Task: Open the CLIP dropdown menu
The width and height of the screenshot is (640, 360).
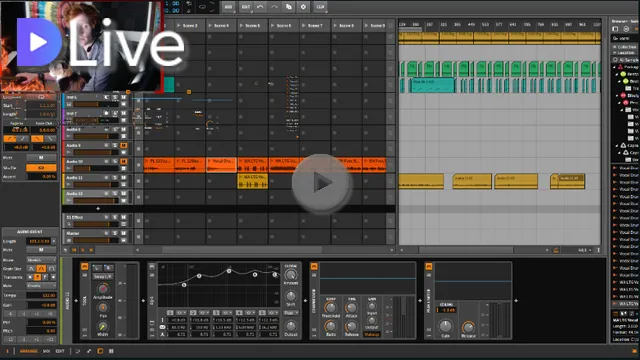Action: 320,7
